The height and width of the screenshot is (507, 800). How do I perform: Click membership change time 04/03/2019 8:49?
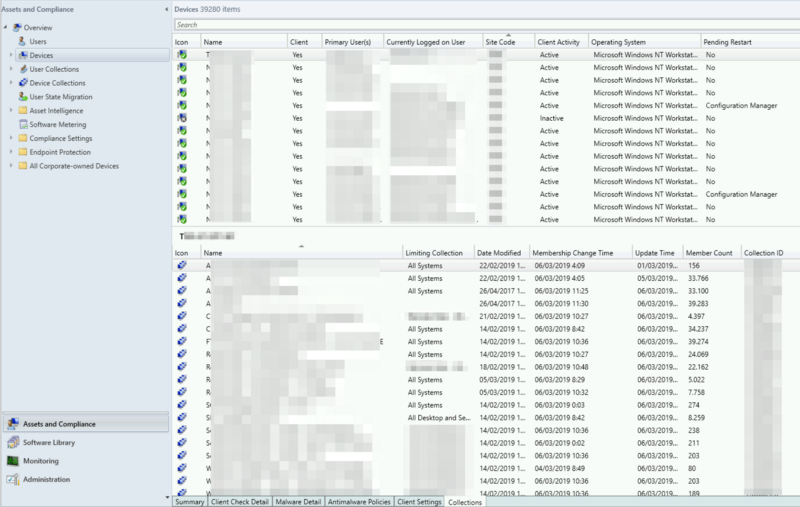(x=560, y=468)
